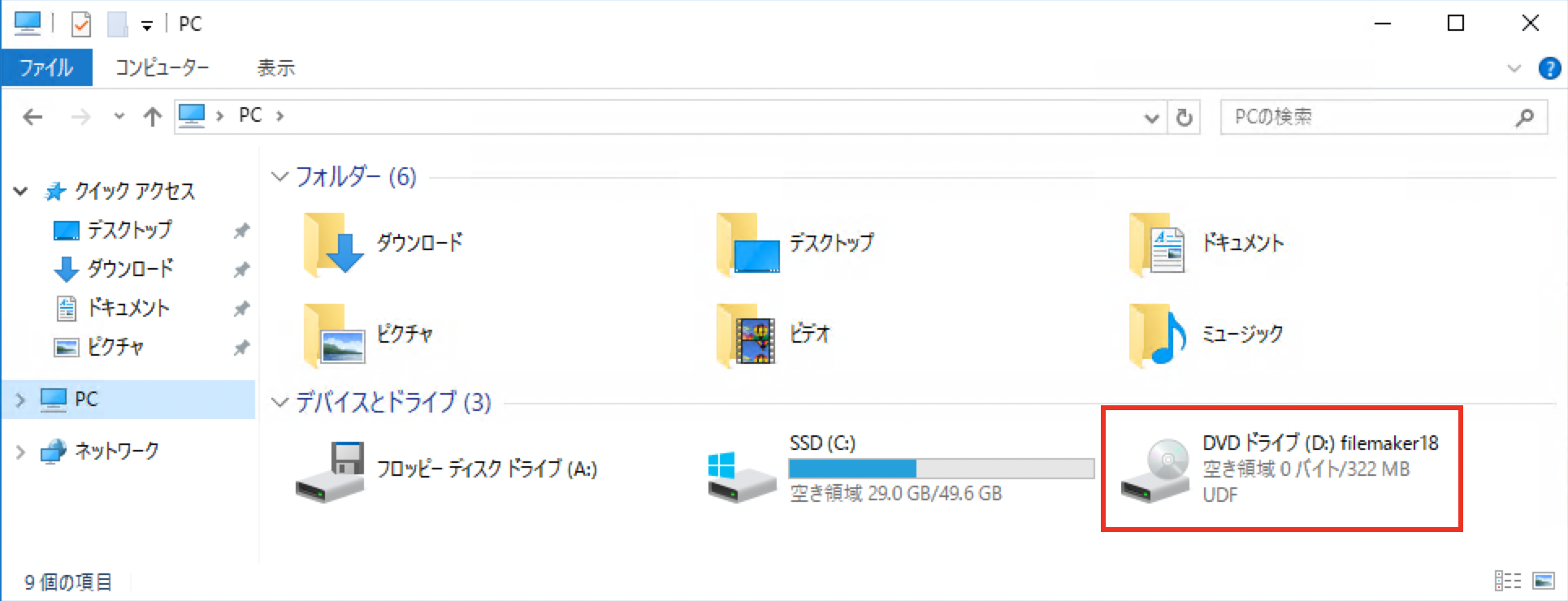Screen dimensions: 1568x601
Task: Open the ダウンロード folder icon
Action: point(333,243)
